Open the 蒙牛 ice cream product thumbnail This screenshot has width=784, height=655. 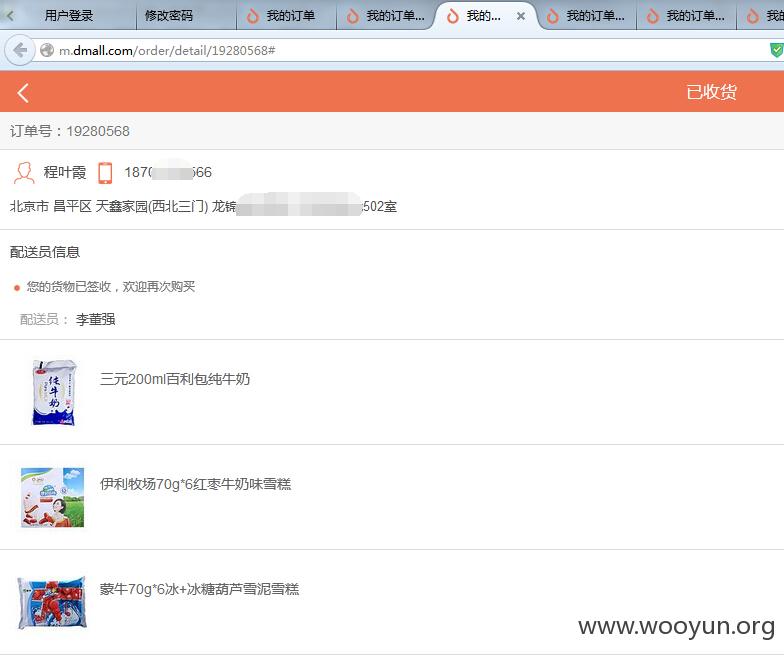pyautogui.click(x=52, y=602)
